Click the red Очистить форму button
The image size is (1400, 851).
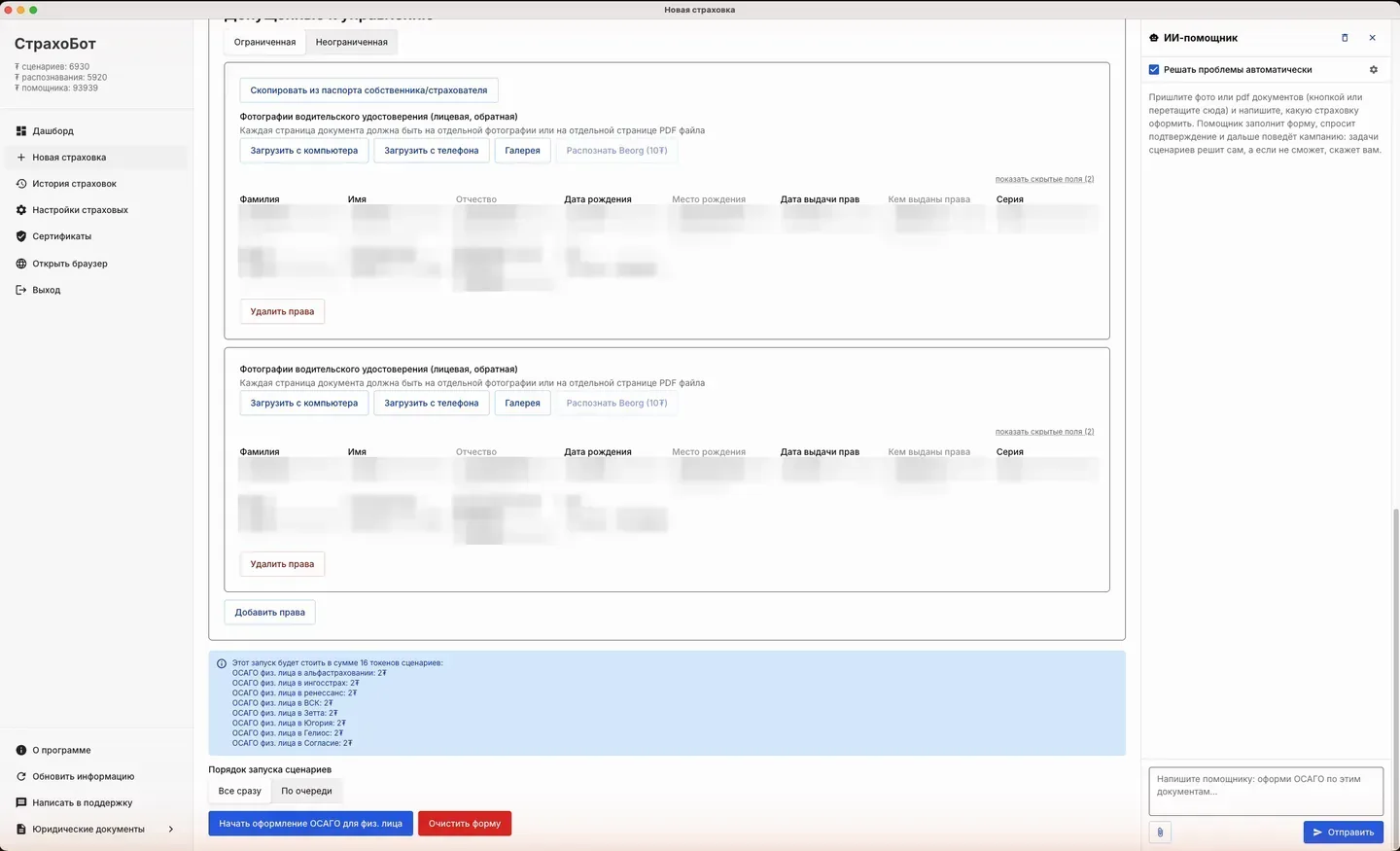pos(465,823)
